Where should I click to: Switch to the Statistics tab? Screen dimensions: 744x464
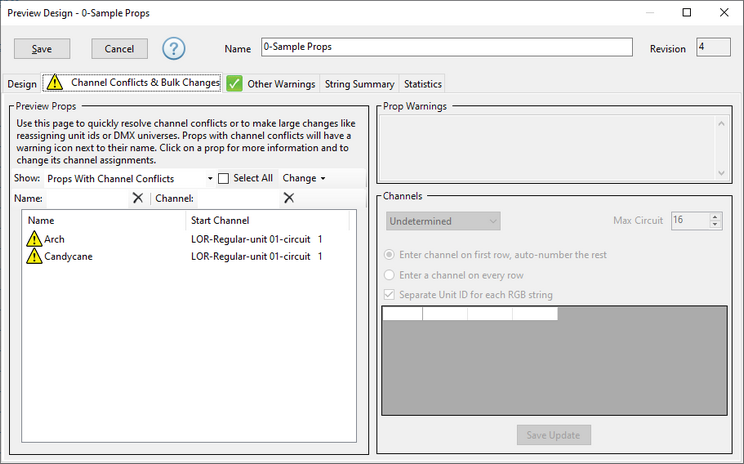tap(422, 84)
